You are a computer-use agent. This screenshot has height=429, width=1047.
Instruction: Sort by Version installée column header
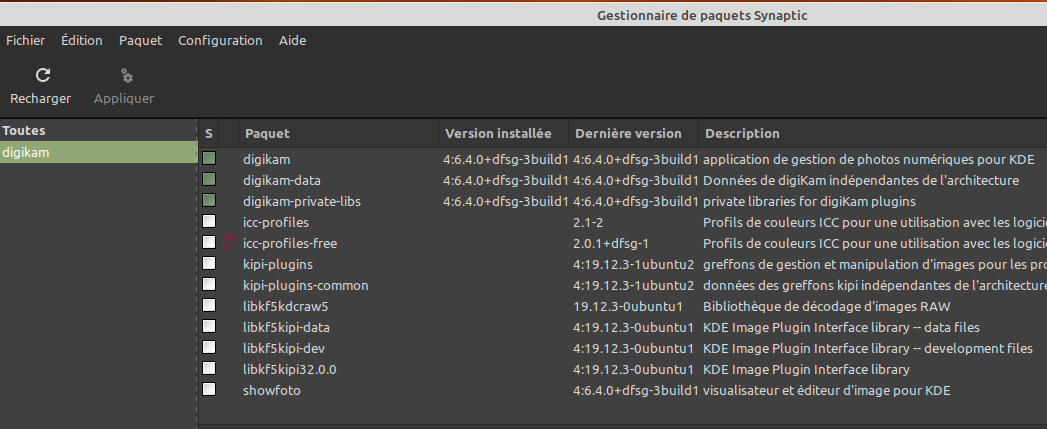click(503, 134)
